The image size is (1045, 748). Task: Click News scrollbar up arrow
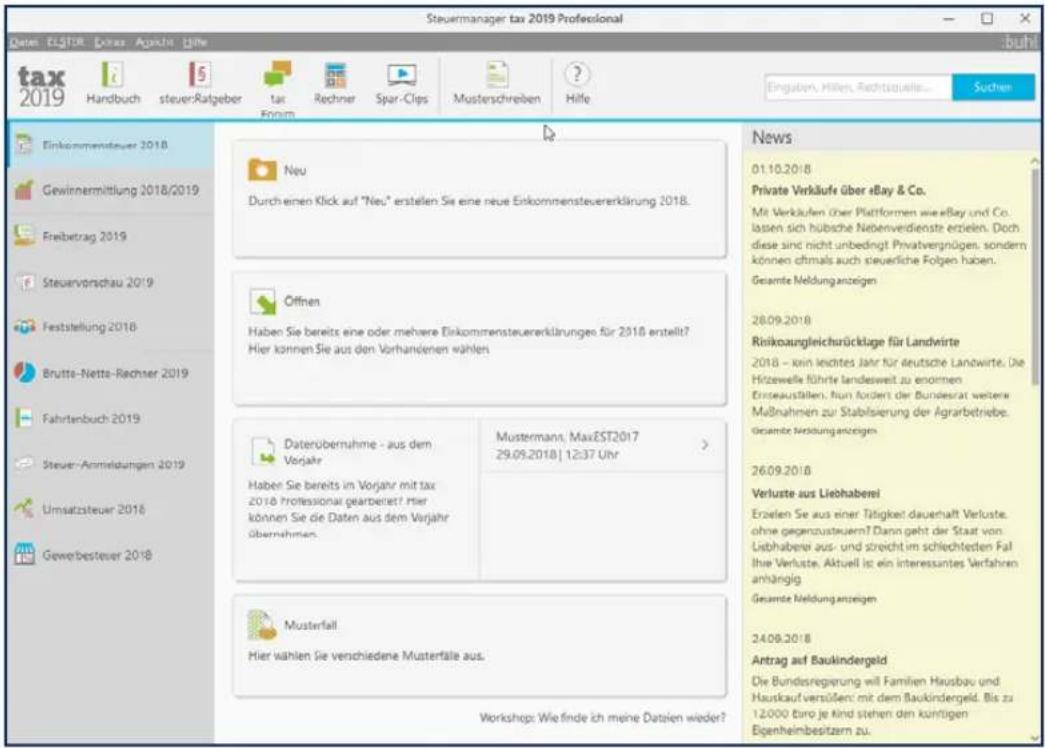1034,161
